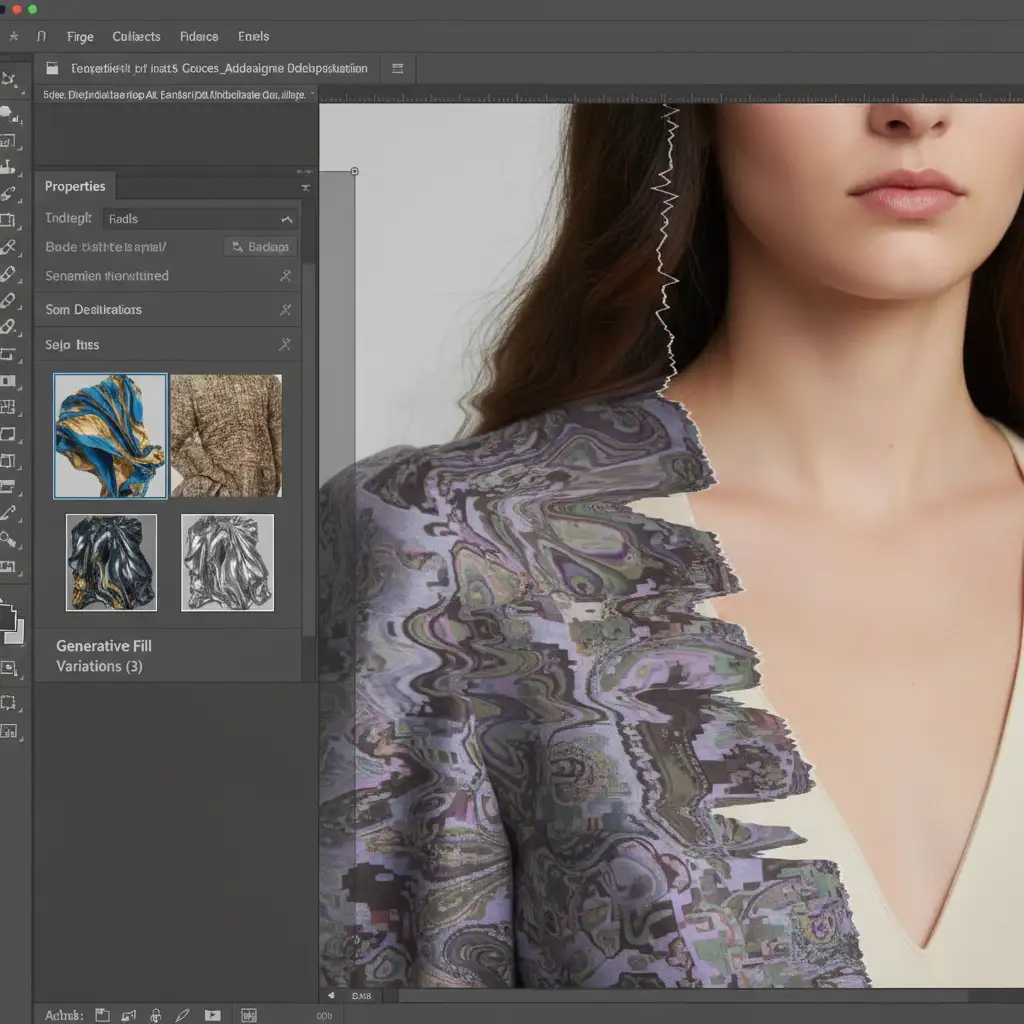Click the foreground color swatch in toolbar
This screenshot has height=1024, width=1024.
(x=9, y=616)
